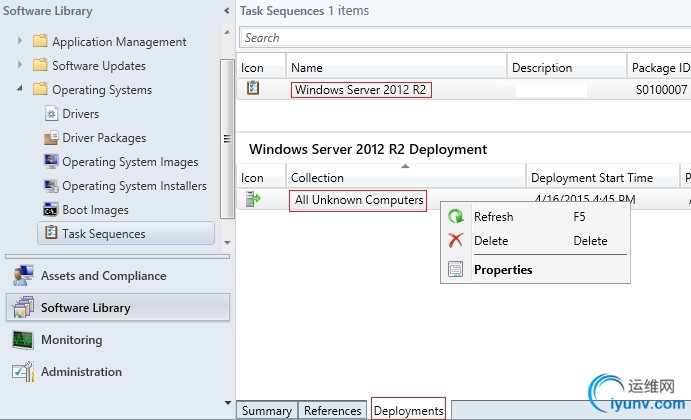Sort by the Description column header
The width and height of the screenshot is (691, 420).
pos(567,67)
